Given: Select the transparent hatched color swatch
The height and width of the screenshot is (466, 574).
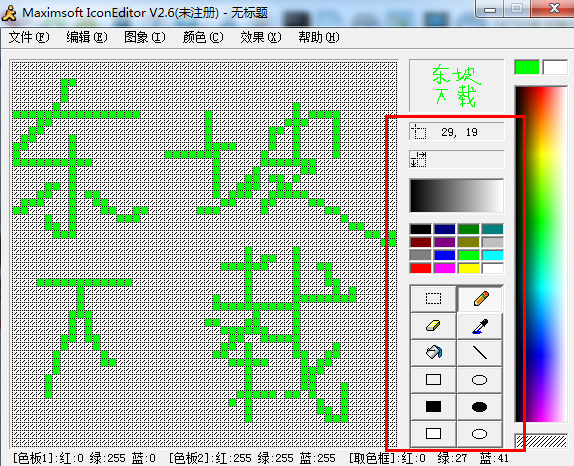Looking at the screenshot, I should (541, 441).
